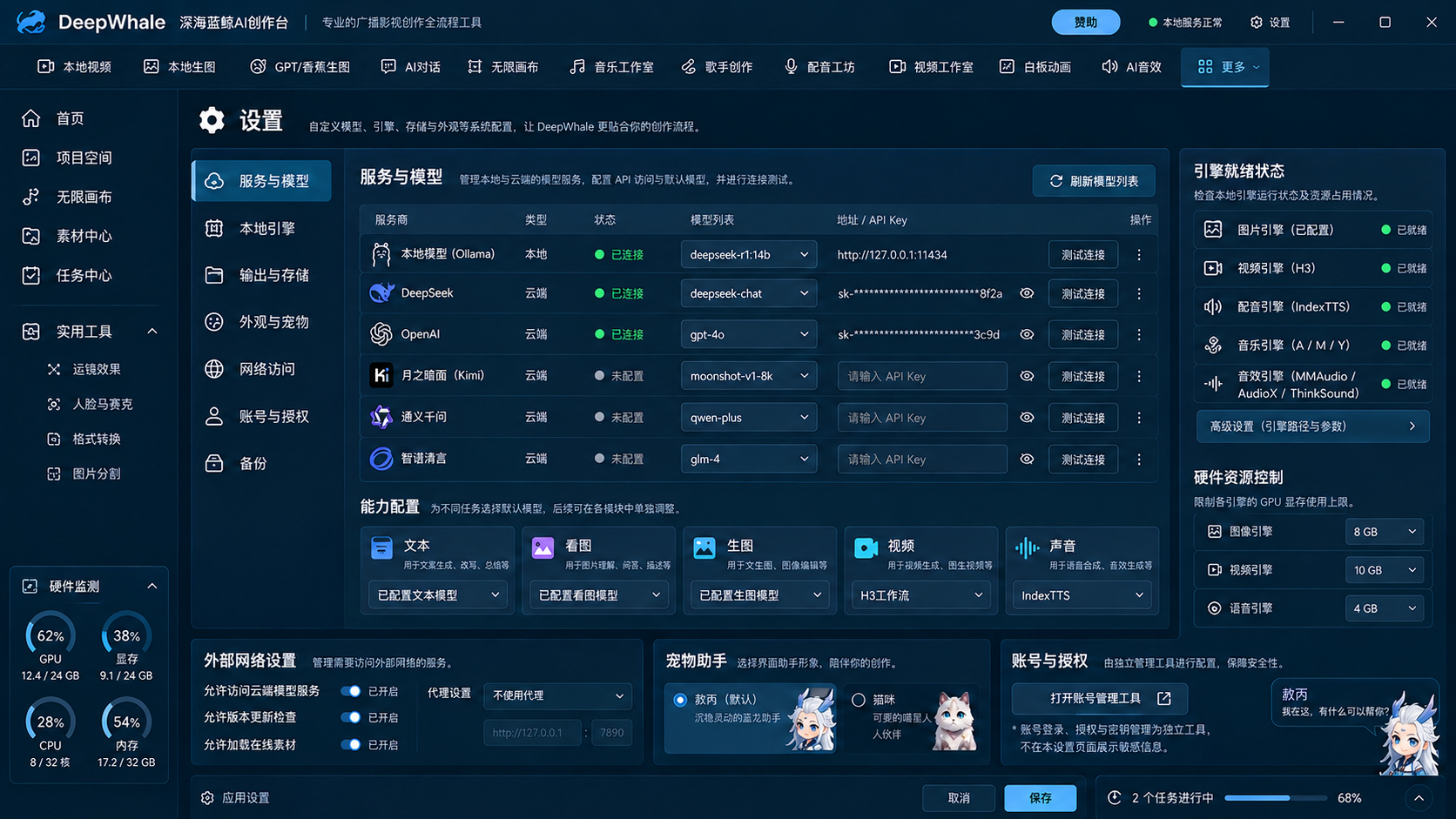The width and height of the screenshot is (1456, 819).
Task: Open the 代理设置 不使用代理 dropdown
Action: pyautogui.click(x=557, y=695)
